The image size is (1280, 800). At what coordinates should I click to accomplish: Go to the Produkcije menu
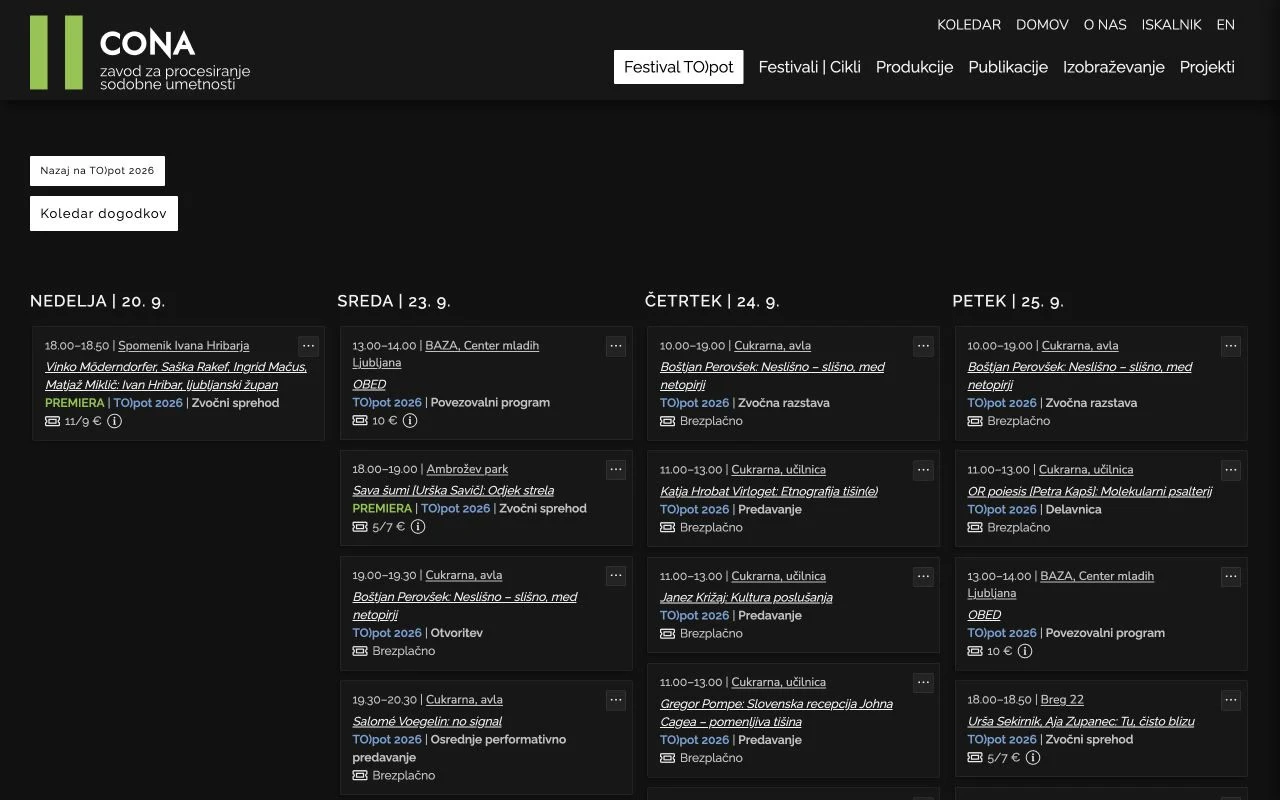915,67
